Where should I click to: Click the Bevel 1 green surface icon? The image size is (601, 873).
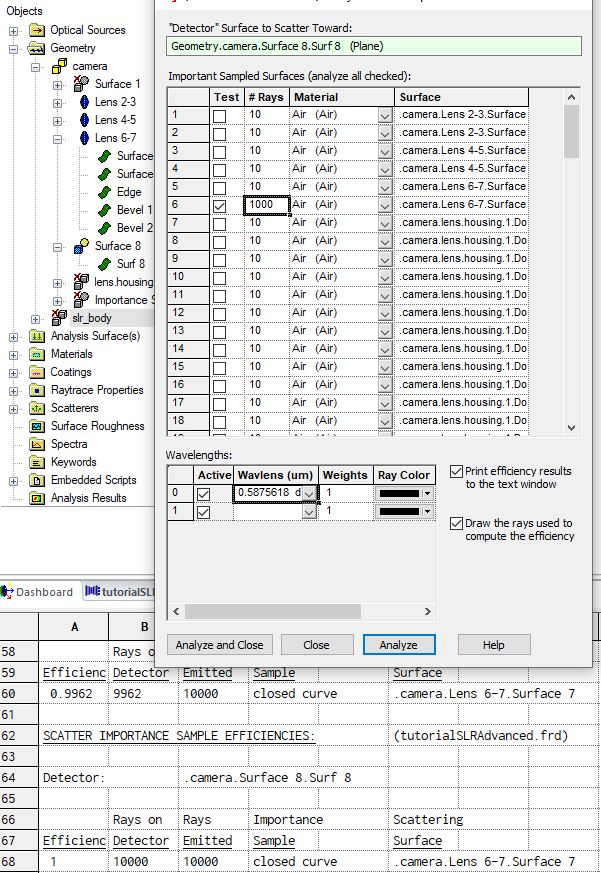[105, 210]
